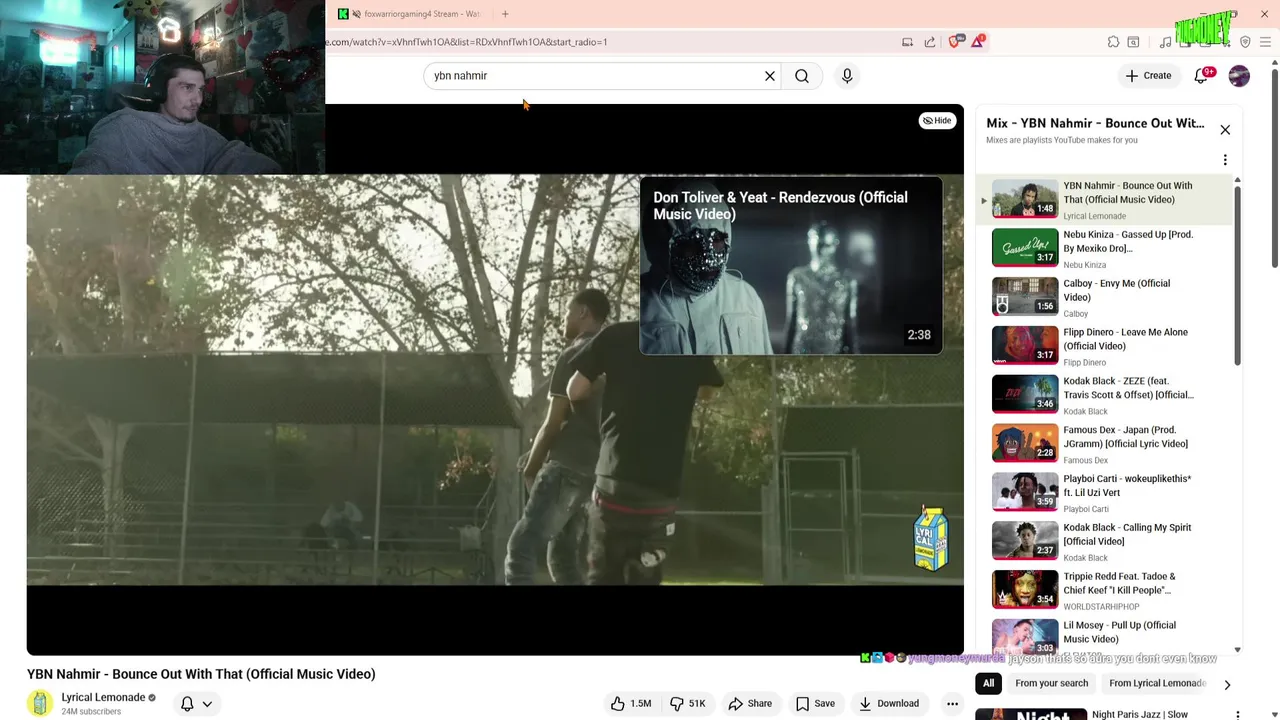Open Brave playlist music note icon
Screen dimensions: 1280x720
1165,42
